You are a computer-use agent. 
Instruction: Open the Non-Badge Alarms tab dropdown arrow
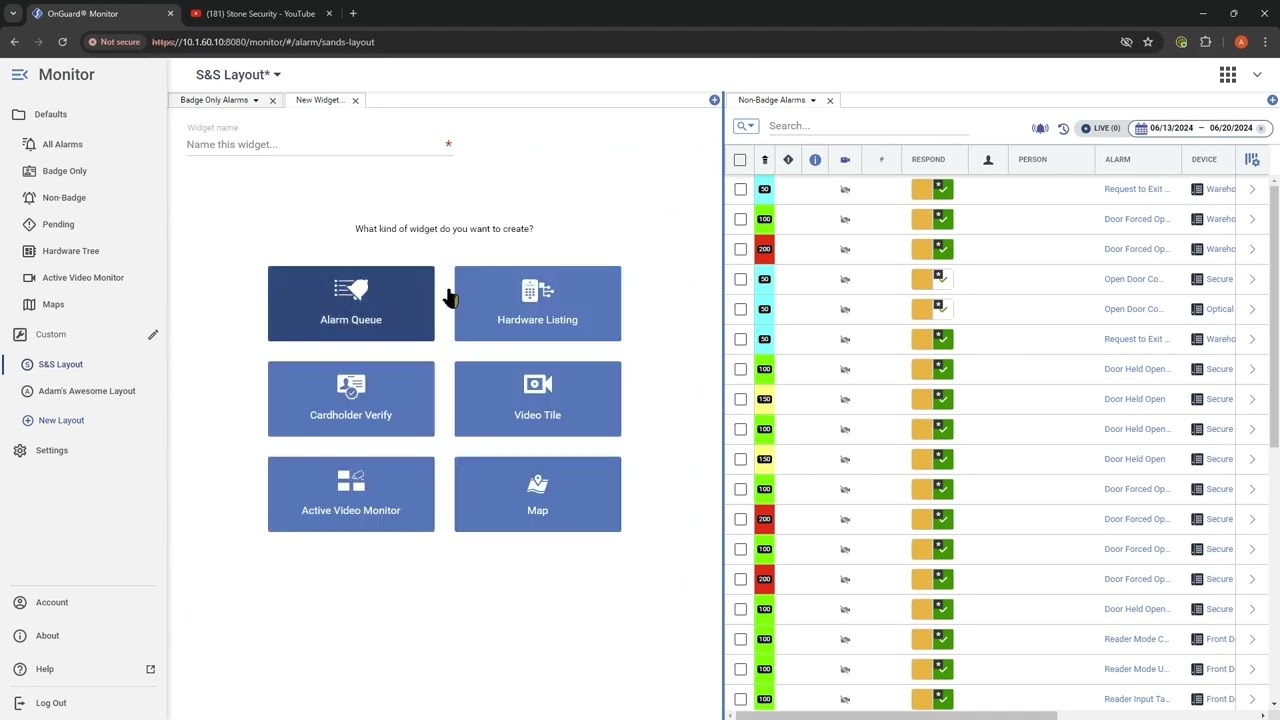click(x=813, y=100)
